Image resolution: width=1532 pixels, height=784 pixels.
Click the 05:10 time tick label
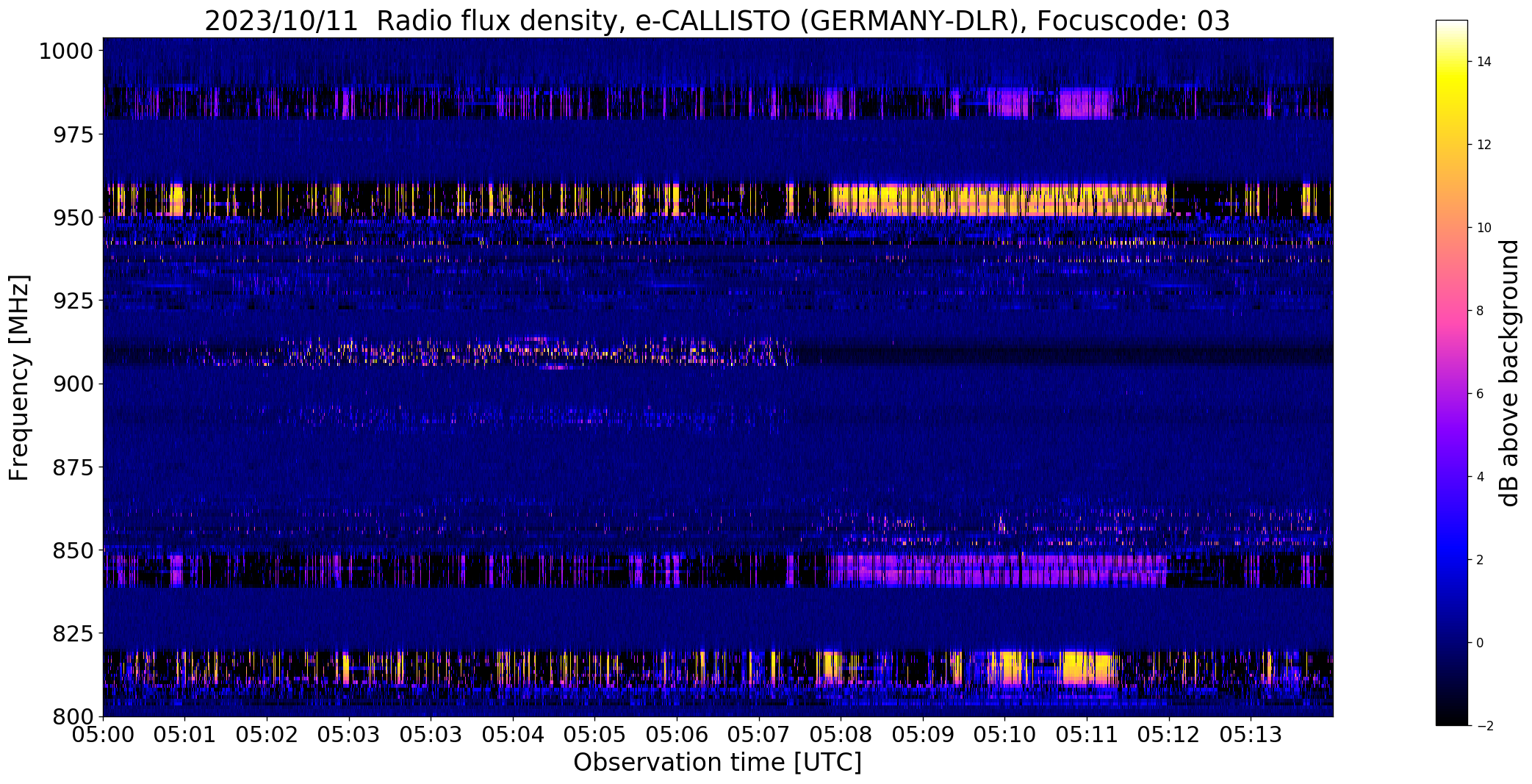point(1004,735)
